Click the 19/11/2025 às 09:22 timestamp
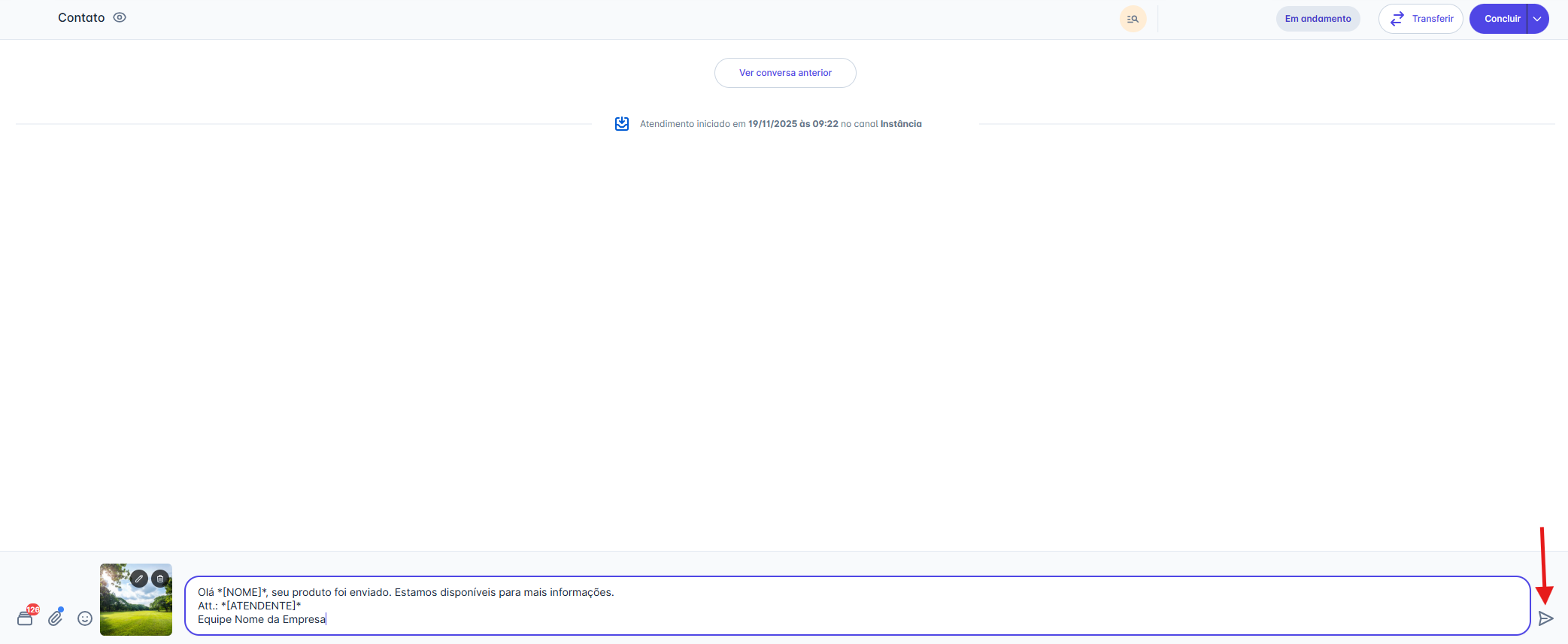 coord(793,124)
